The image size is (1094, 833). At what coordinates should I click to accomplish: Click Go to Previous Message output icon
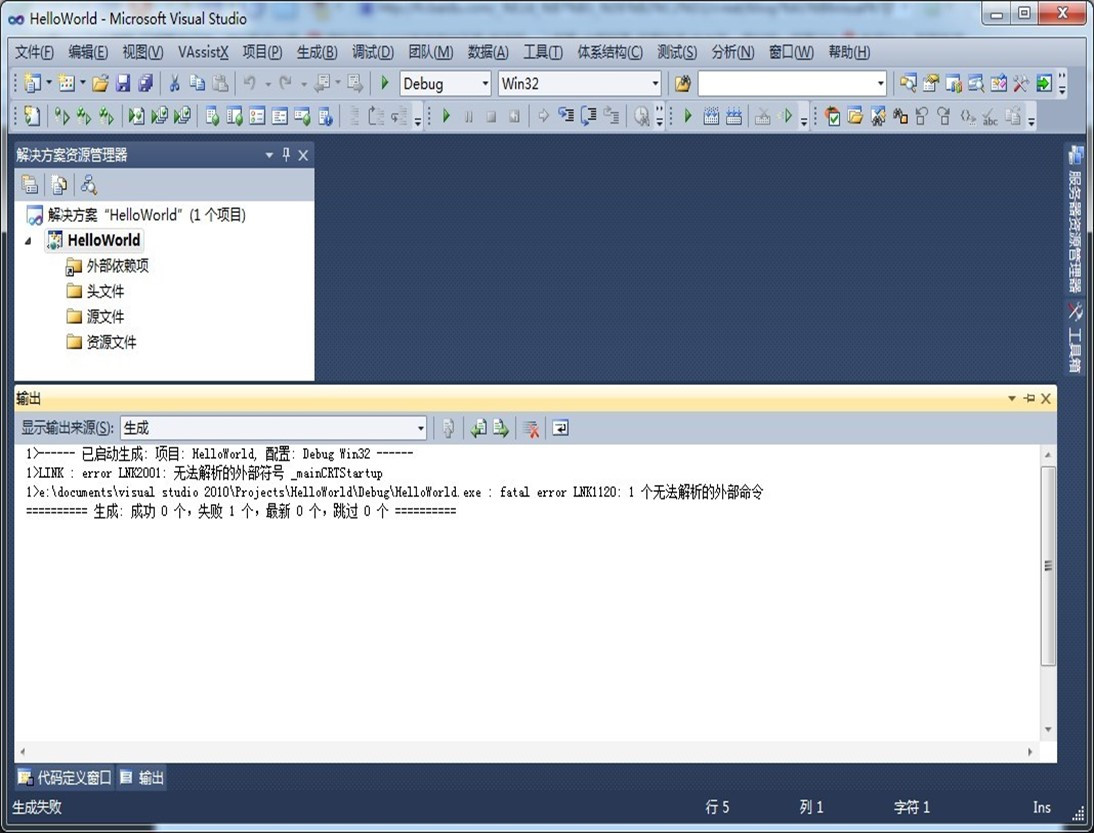point(479,428)
